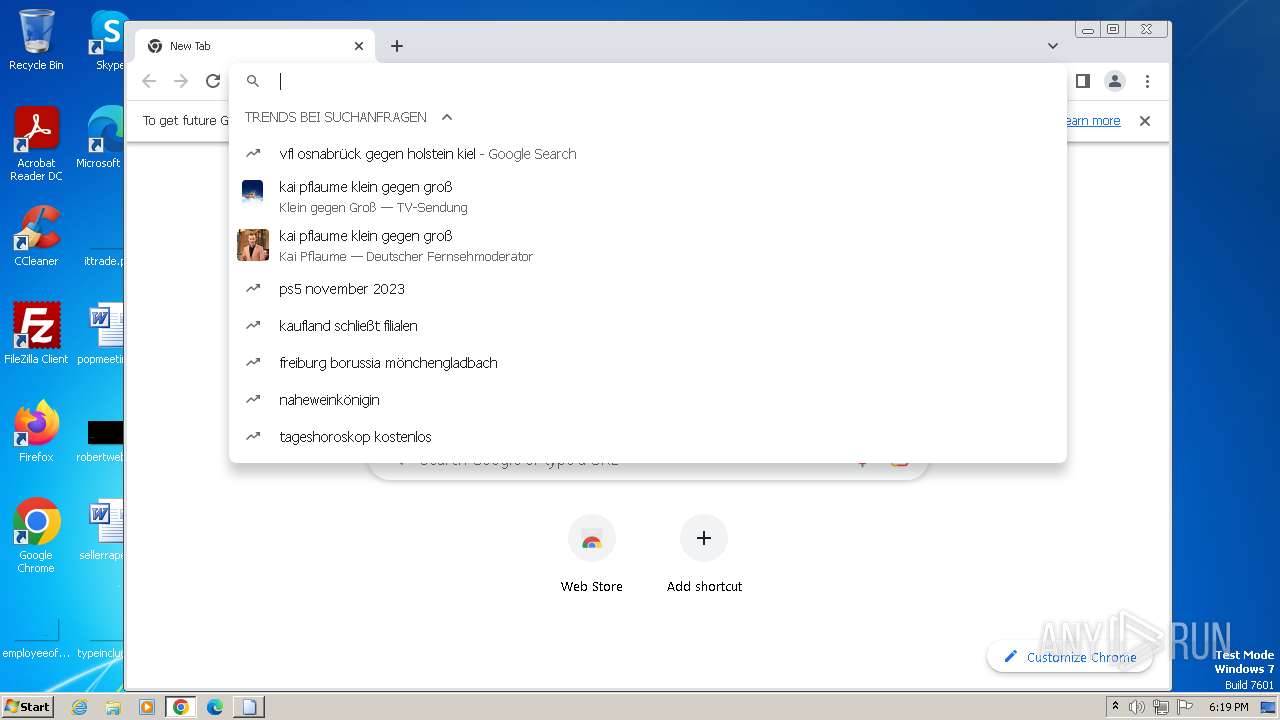Open Google Chrome desktop icon
The height and width of the screenshot is (720, 1280).
click(36, 536)
